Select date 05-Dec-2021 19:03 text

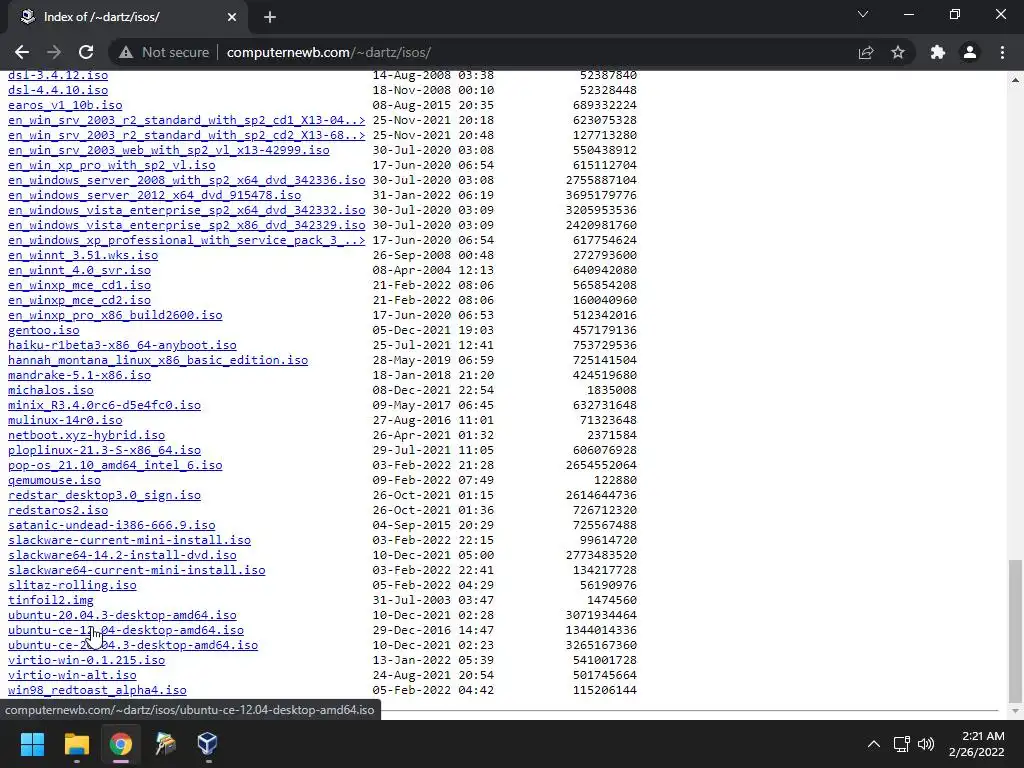(433, 330)
